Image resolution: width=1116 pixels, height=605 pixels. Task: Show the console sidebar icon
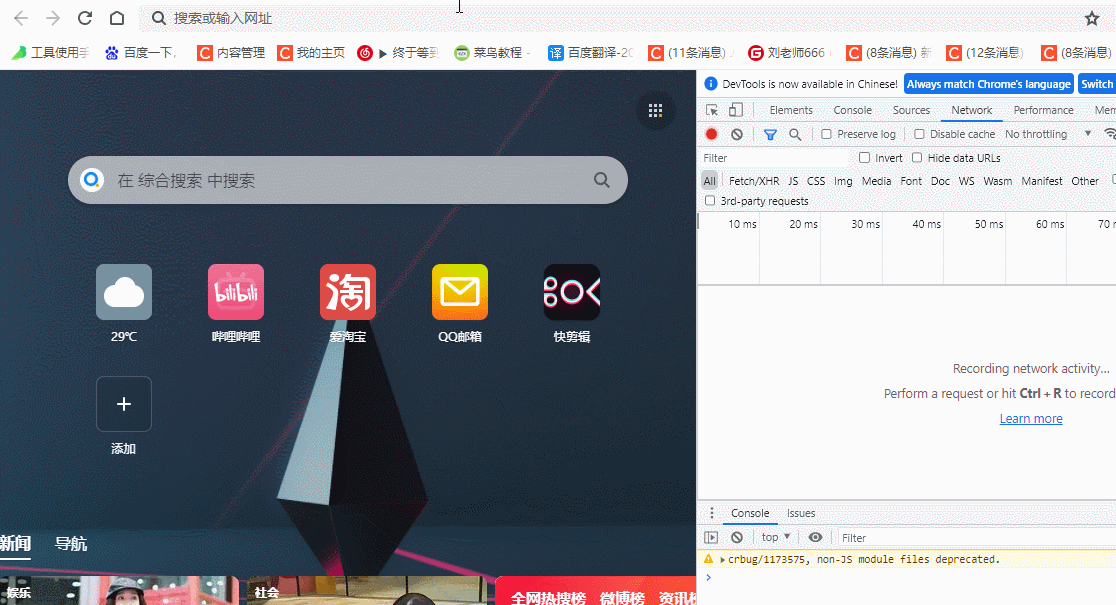(711, 537)
